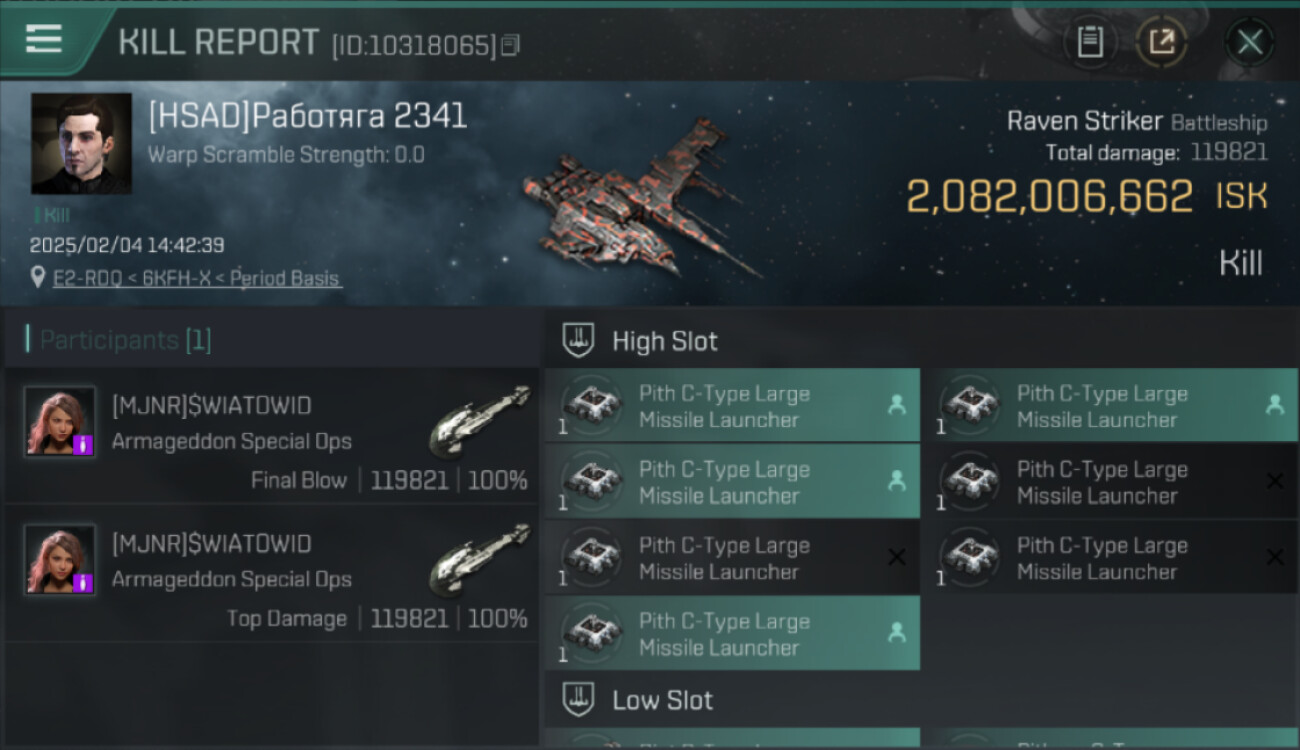Click the Raven Striker ship image
The image size is (1300, 750).
[x=640, y=199]
